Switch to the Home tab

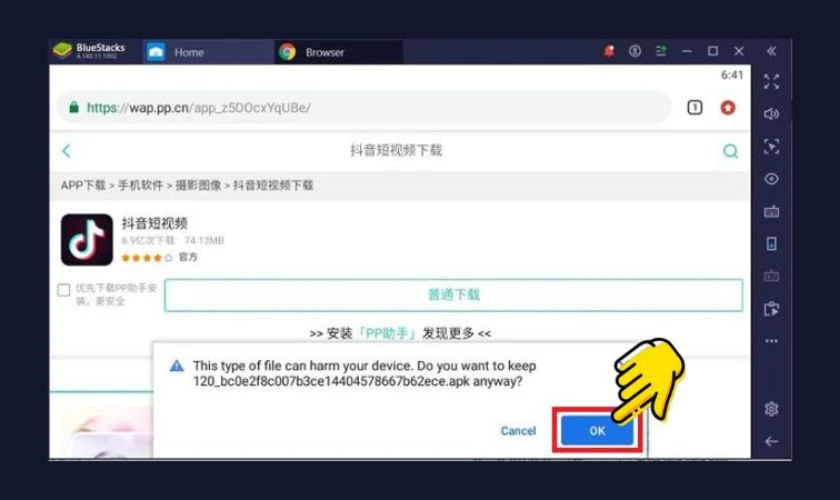[x=208, y=52]
